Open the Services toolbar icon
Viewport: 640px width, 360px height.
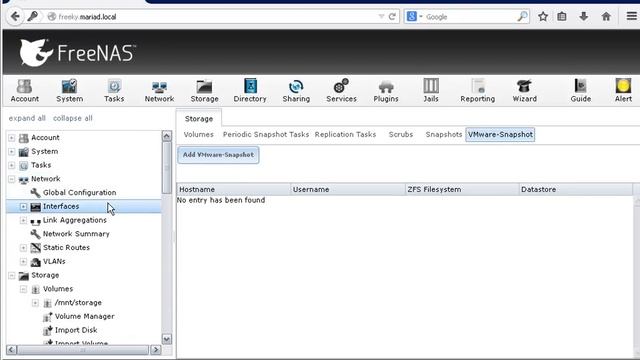click(x=341, y=90)
